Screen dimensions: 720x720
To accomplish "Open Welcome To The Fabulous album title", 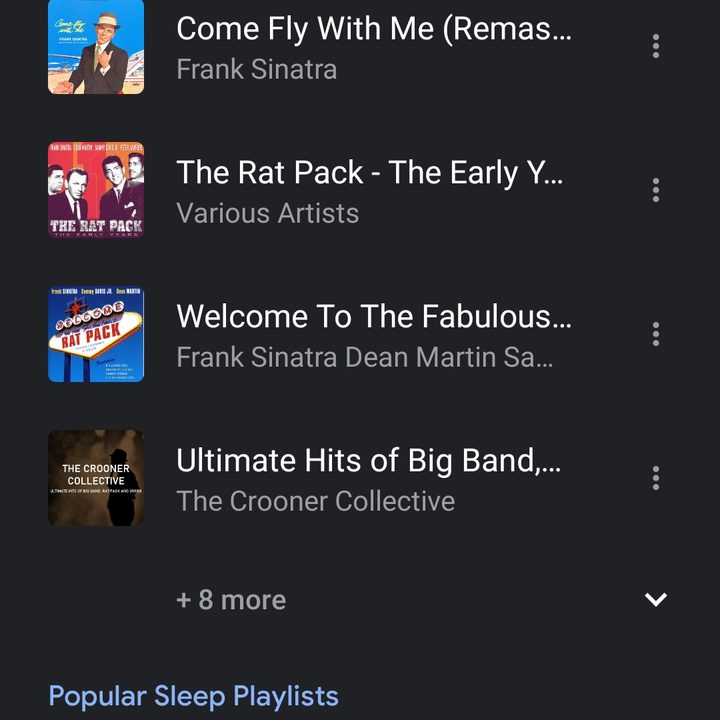I will tap(374, 317).
